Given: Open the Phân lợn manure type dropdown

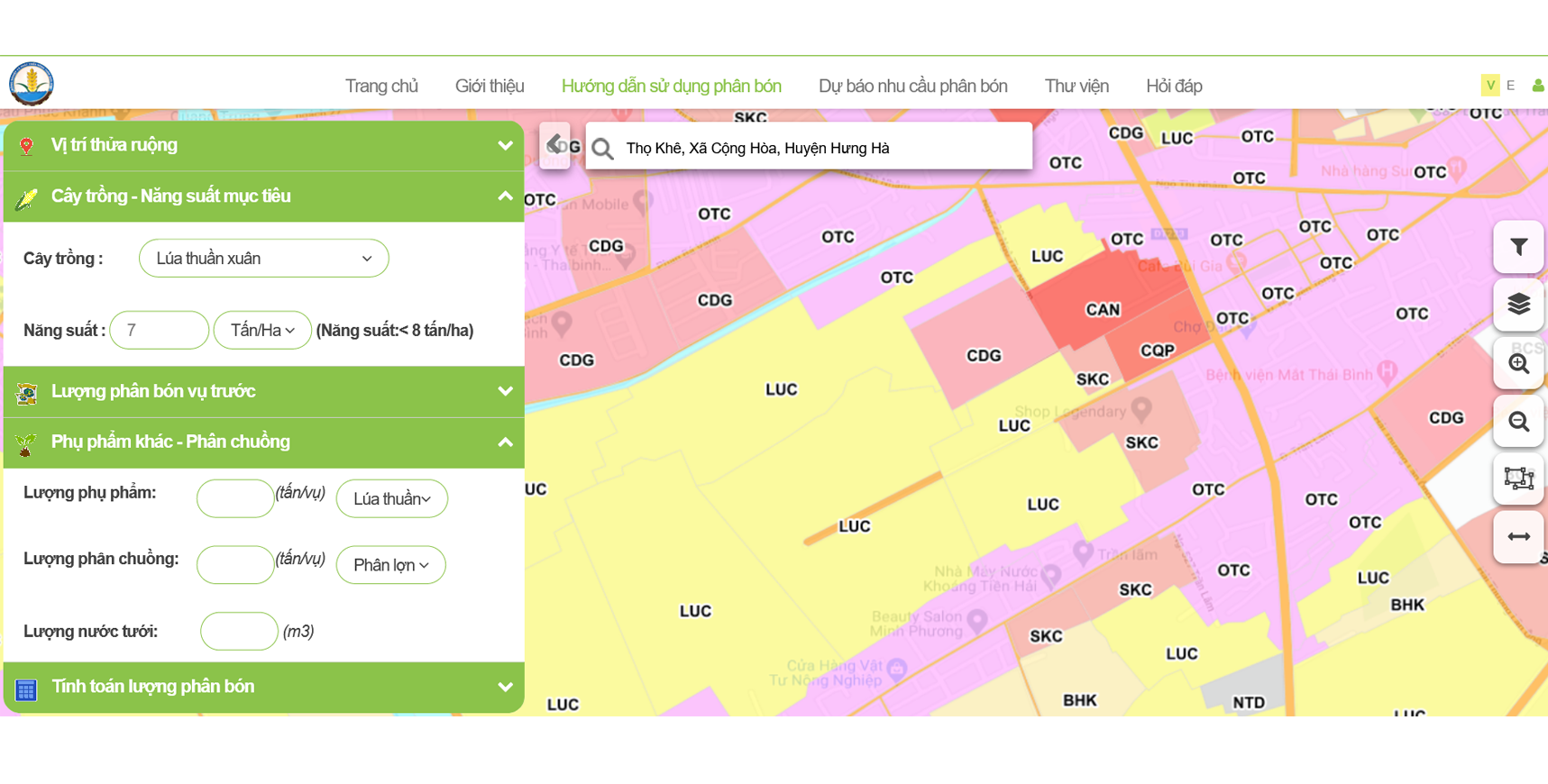Looking at the screenshot, I should click(390, 565).
